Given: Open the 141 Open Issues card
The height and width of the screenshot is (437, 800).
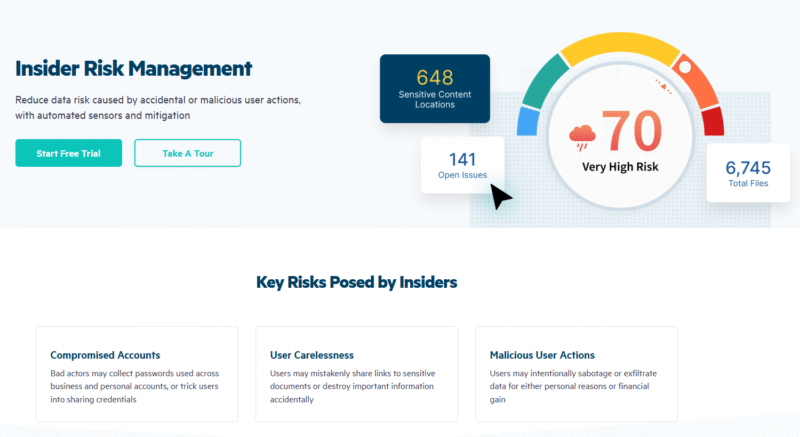Looking at the screenshot, I should (462, 165).
